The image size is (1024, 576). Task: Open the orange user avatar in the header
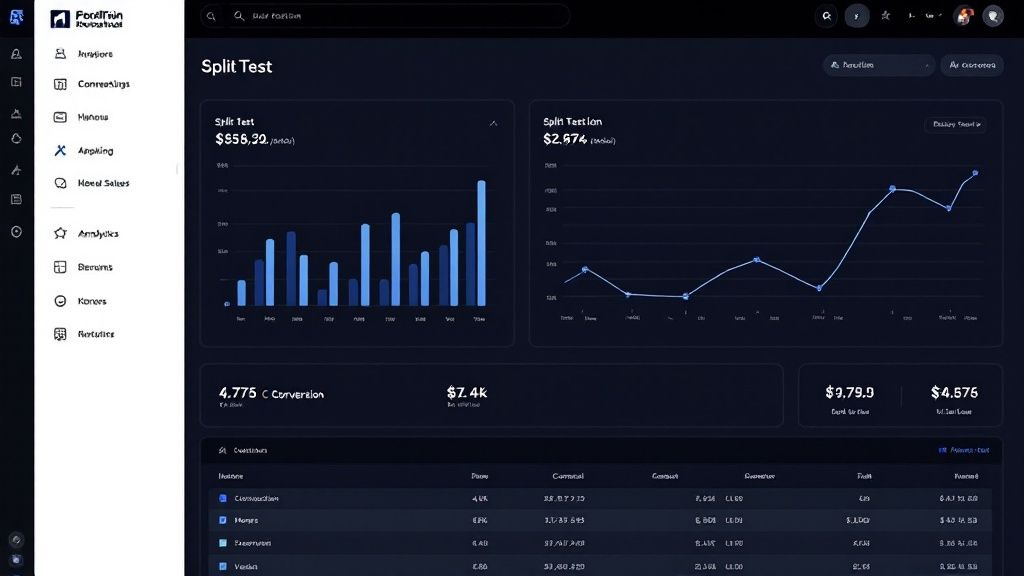point(964,16)
